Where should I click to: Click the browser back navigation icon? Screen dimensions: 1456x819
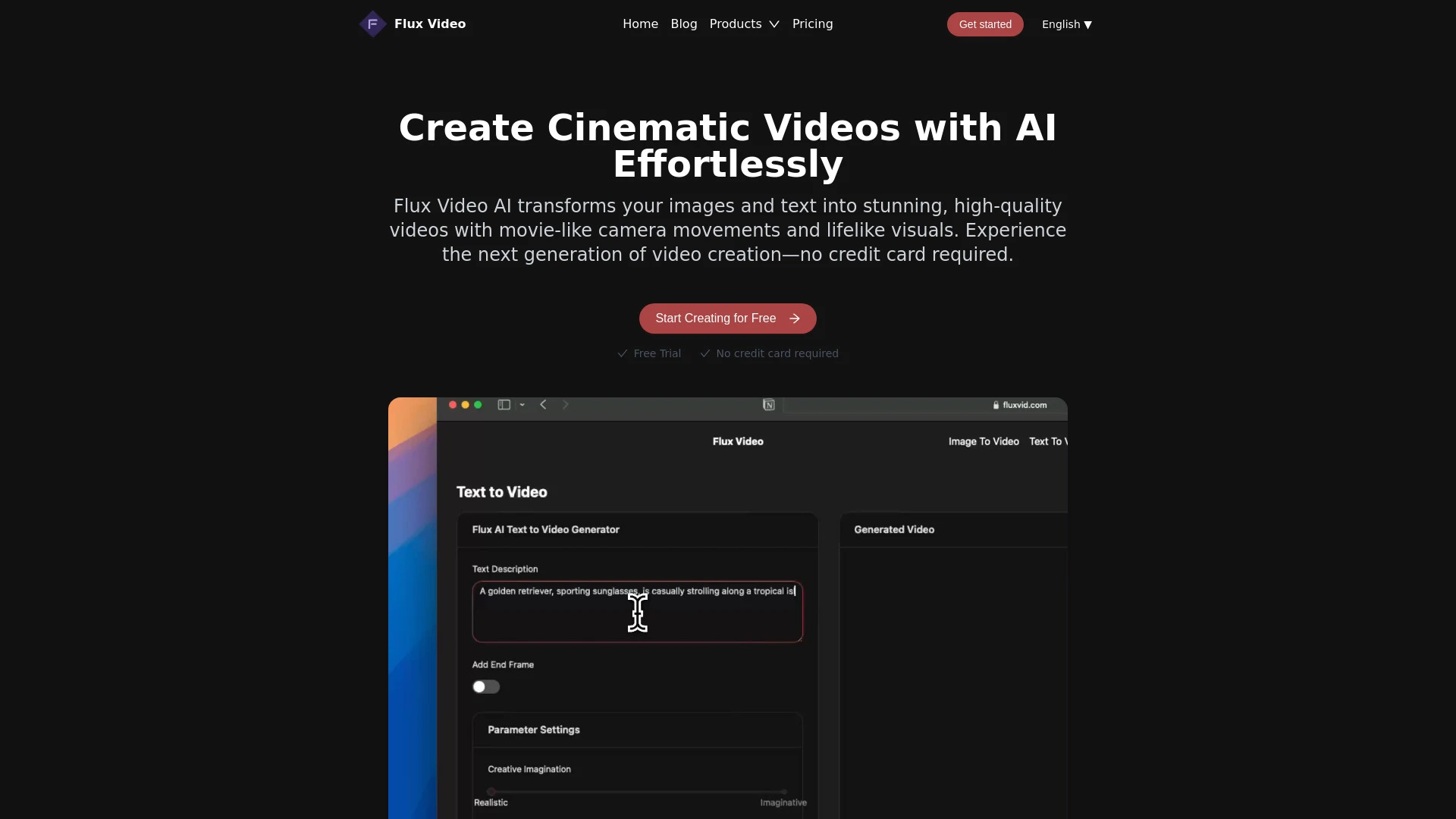(x=543, y=405)
